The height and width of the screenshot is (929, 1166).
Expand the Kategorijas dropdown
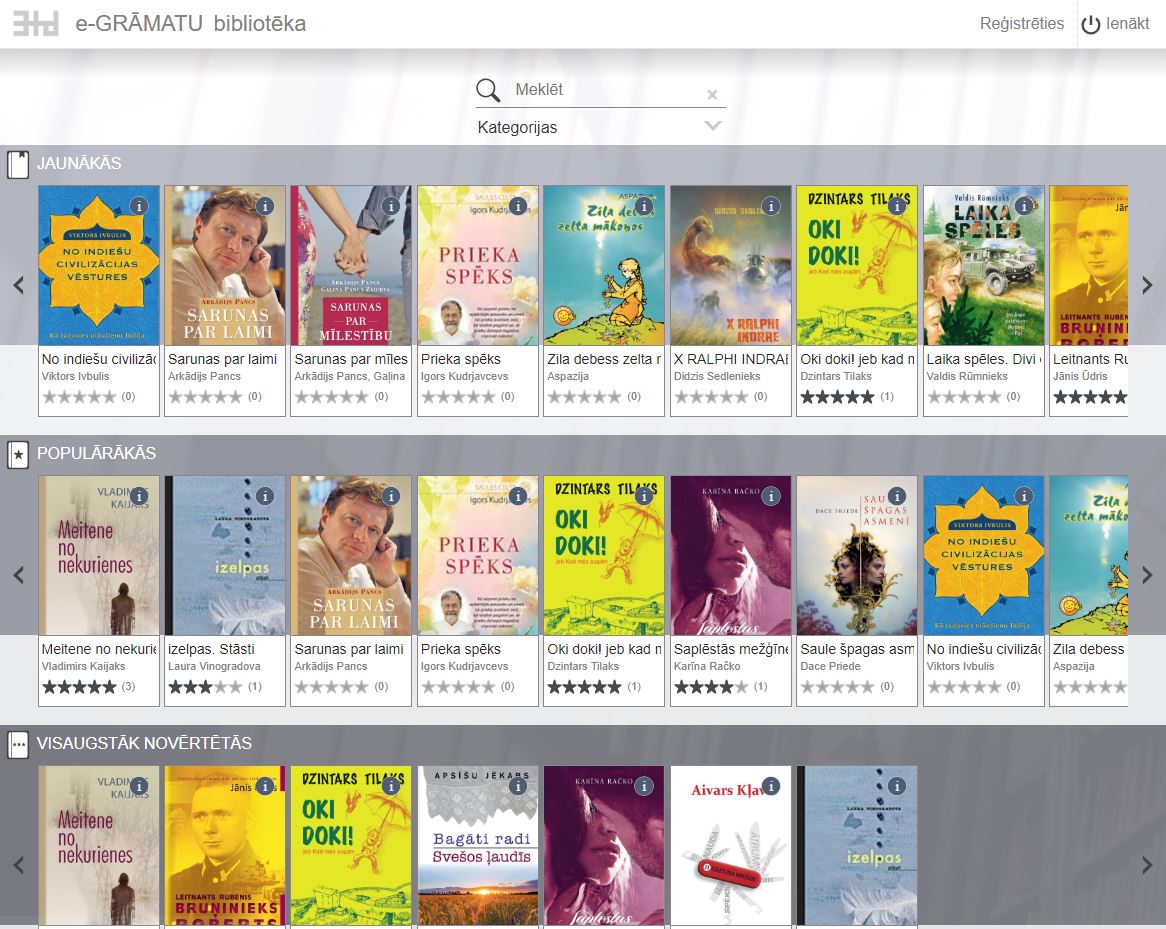point(712,126)
